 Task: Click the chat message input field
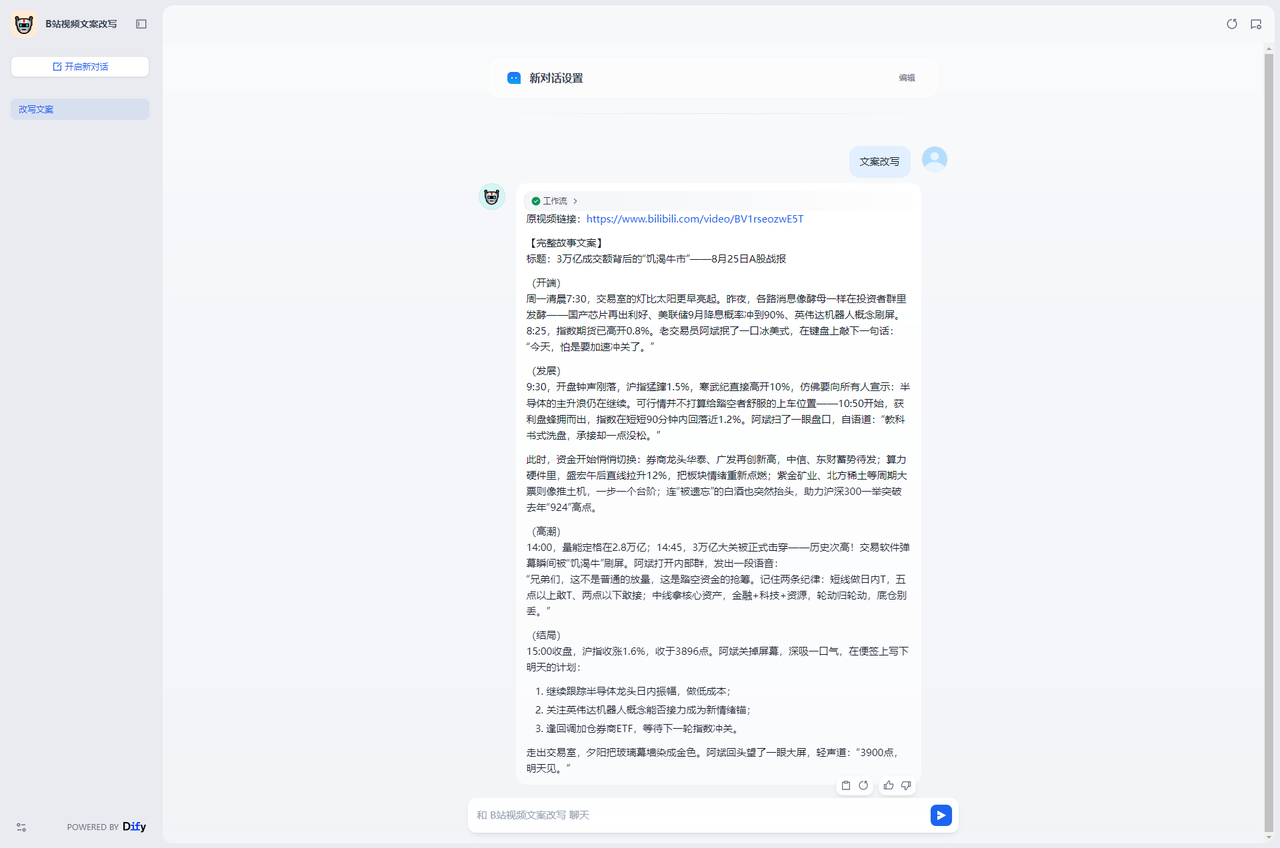pos(700,815)
